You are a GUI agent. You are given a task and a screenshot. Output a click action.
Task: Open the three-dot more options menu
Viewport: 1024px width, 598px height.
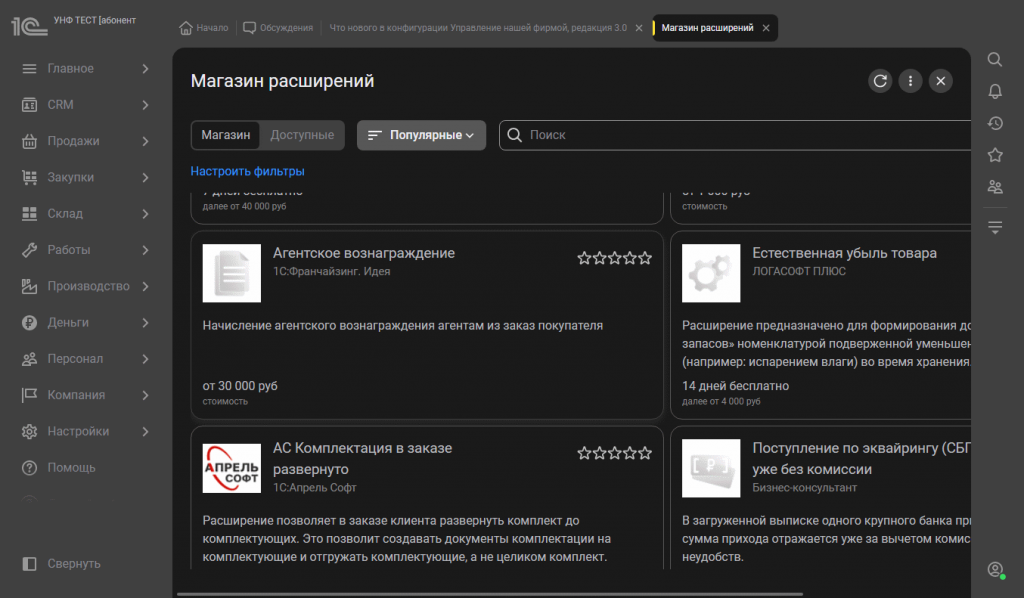coord(910,81)
